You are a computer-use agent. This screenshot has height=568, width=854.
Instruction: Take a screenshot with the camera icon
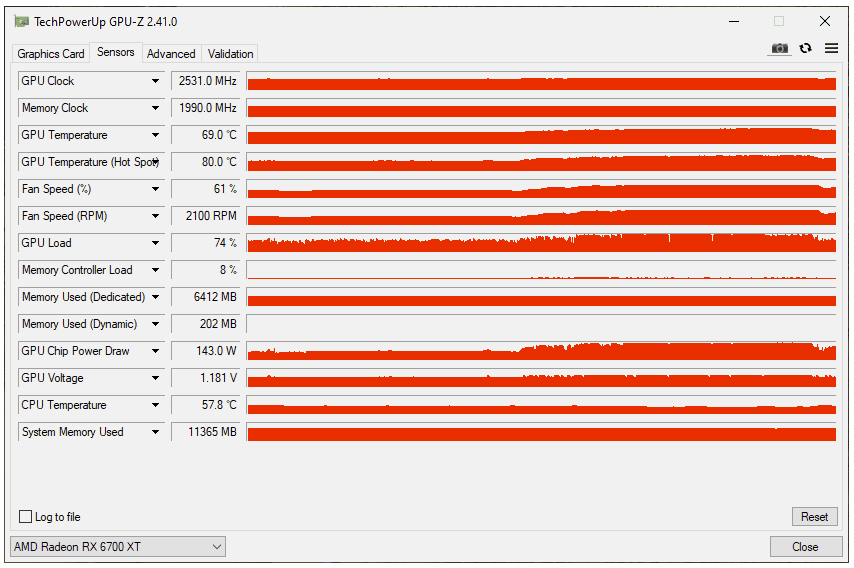click(779, 48)
